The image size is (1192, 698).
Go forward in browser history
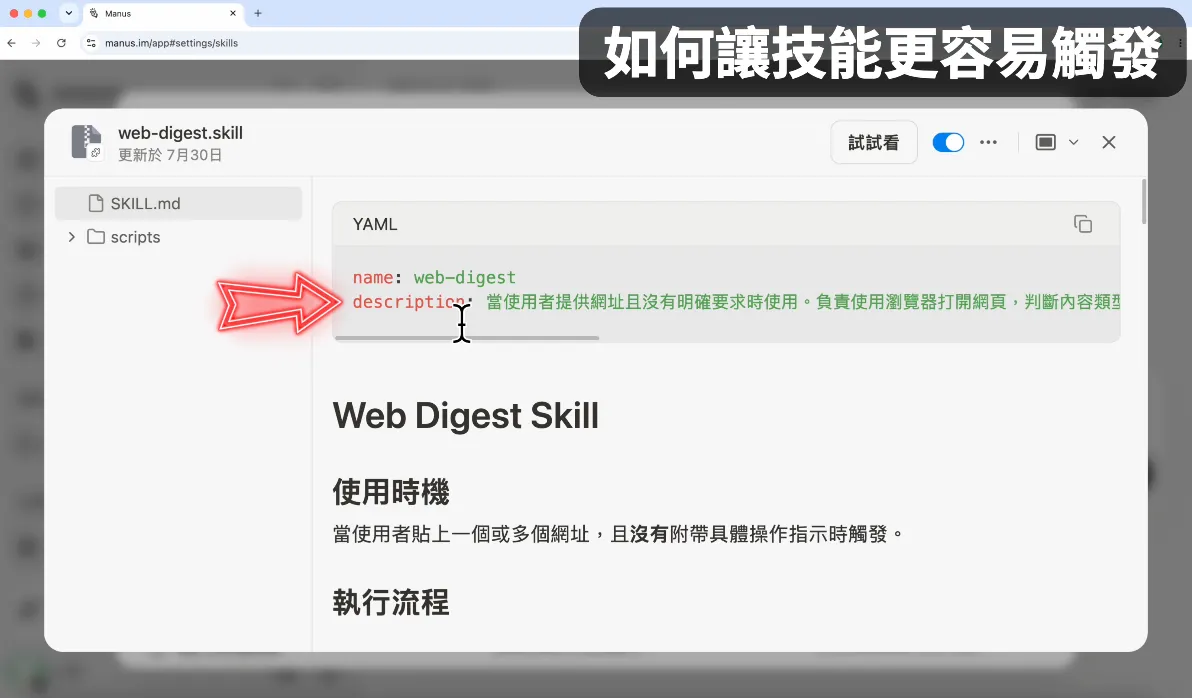(x=36, y=43)
